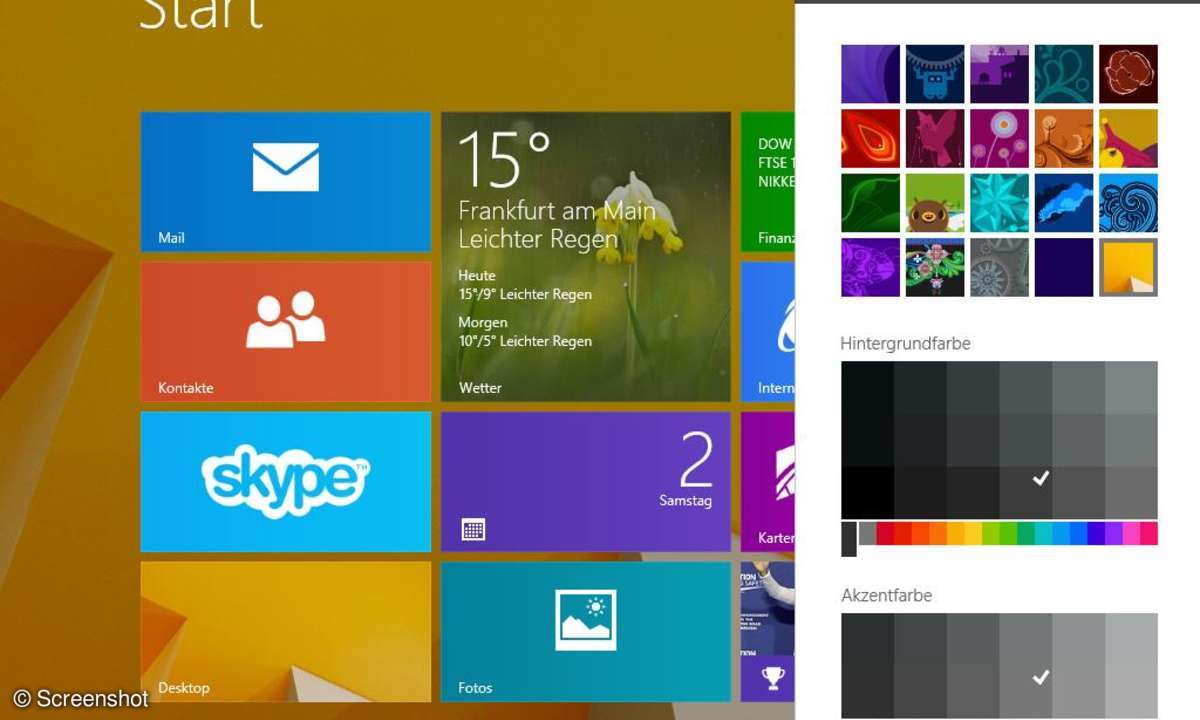This screenshot has height=720, width=1200.
Task: Open the green Finanzen tile
Action: [767, 181]
